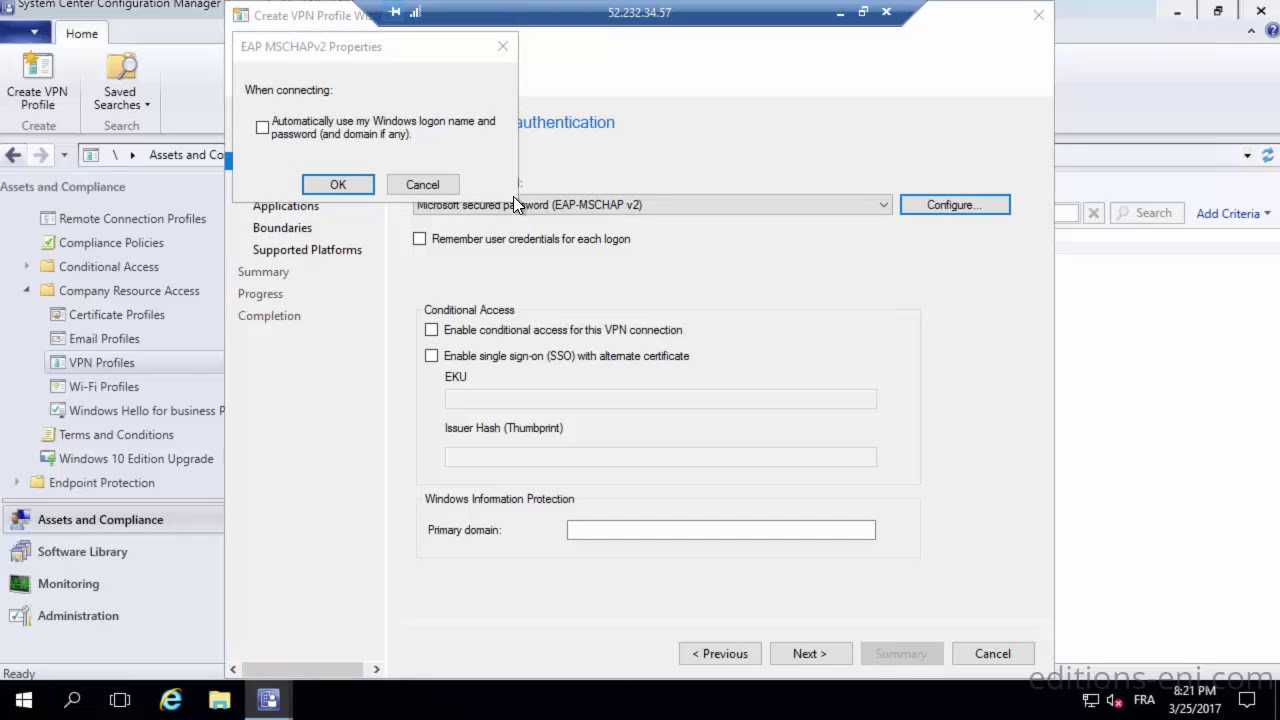Screen dimensions: 1280x720
Task: Click the Assets and Compliance workspace icon
Action: 20,519
